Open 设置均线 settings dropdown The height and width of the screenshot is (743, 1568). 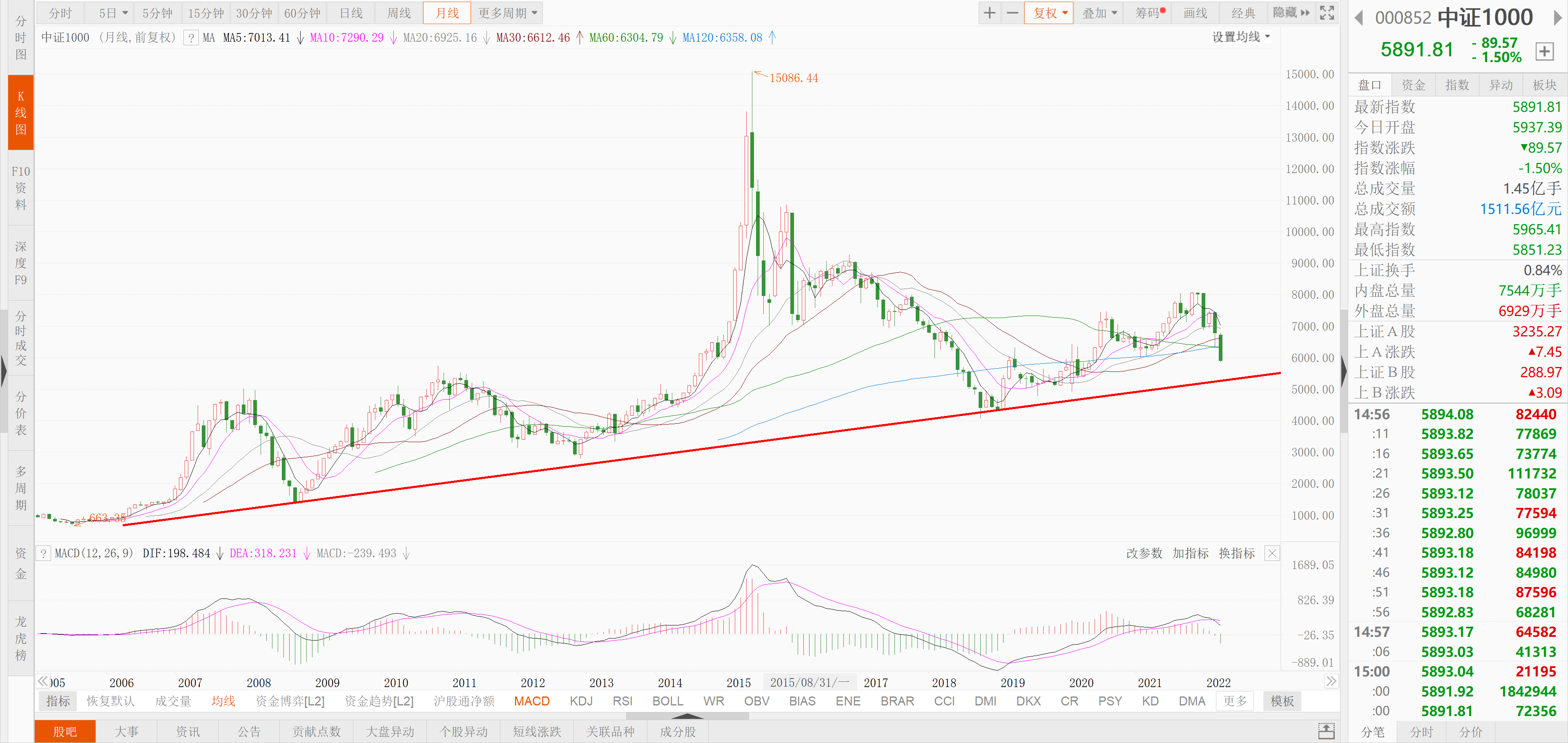click(1240, 37)
